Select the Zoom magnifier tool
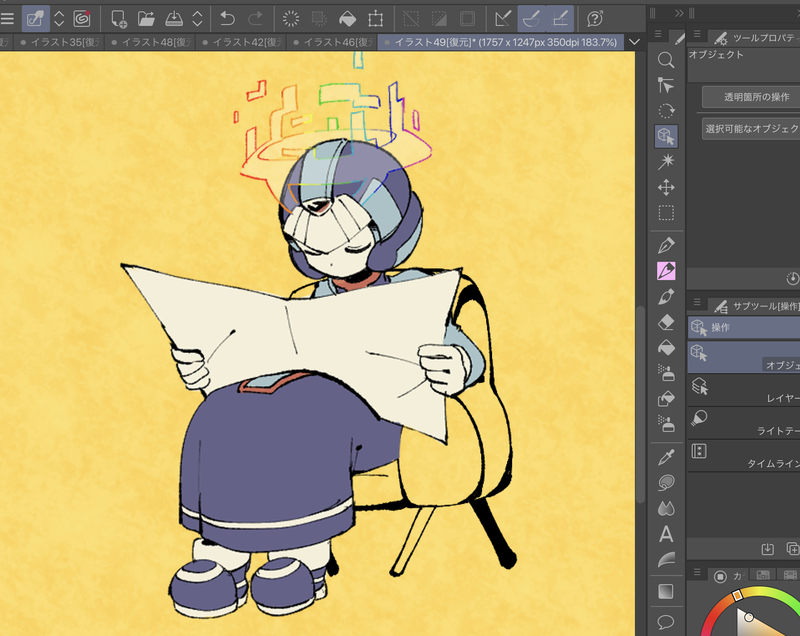Image resolution: width=800 pixels, height=636 pixels. (x=666, y=60)
